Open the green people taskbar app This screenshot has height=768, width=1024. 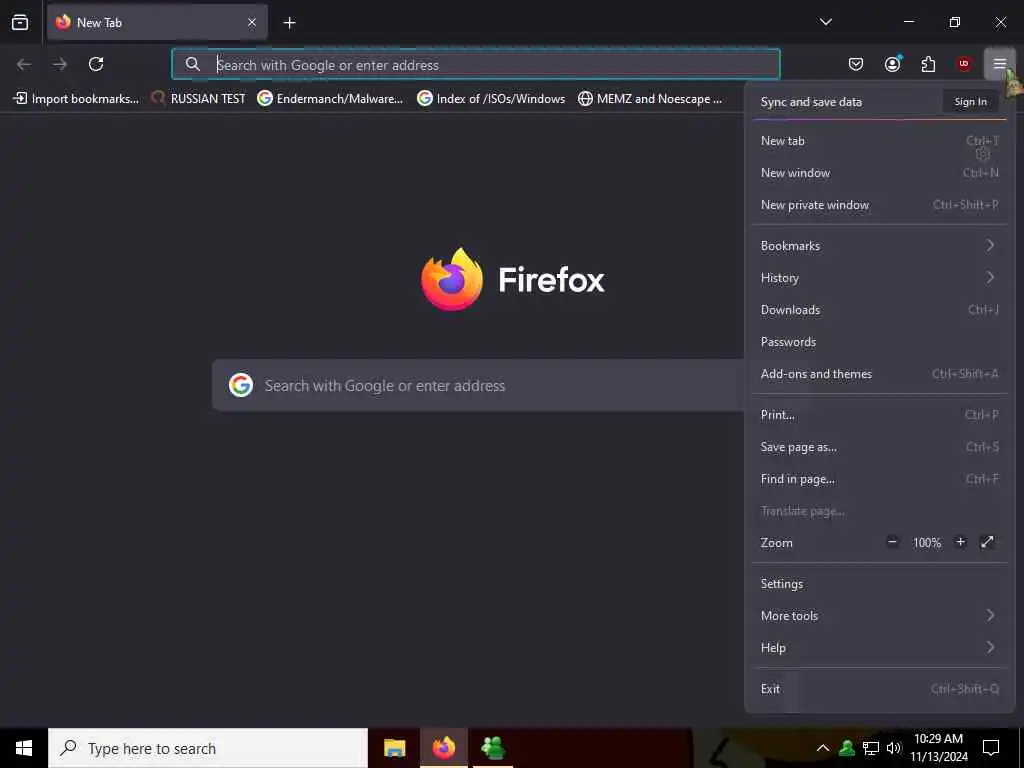point(492,748)
